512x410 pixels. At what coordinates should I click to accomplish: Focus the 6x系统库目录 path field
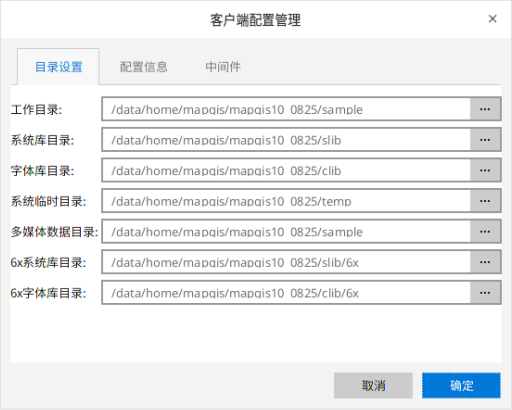[x=286, y=262]
